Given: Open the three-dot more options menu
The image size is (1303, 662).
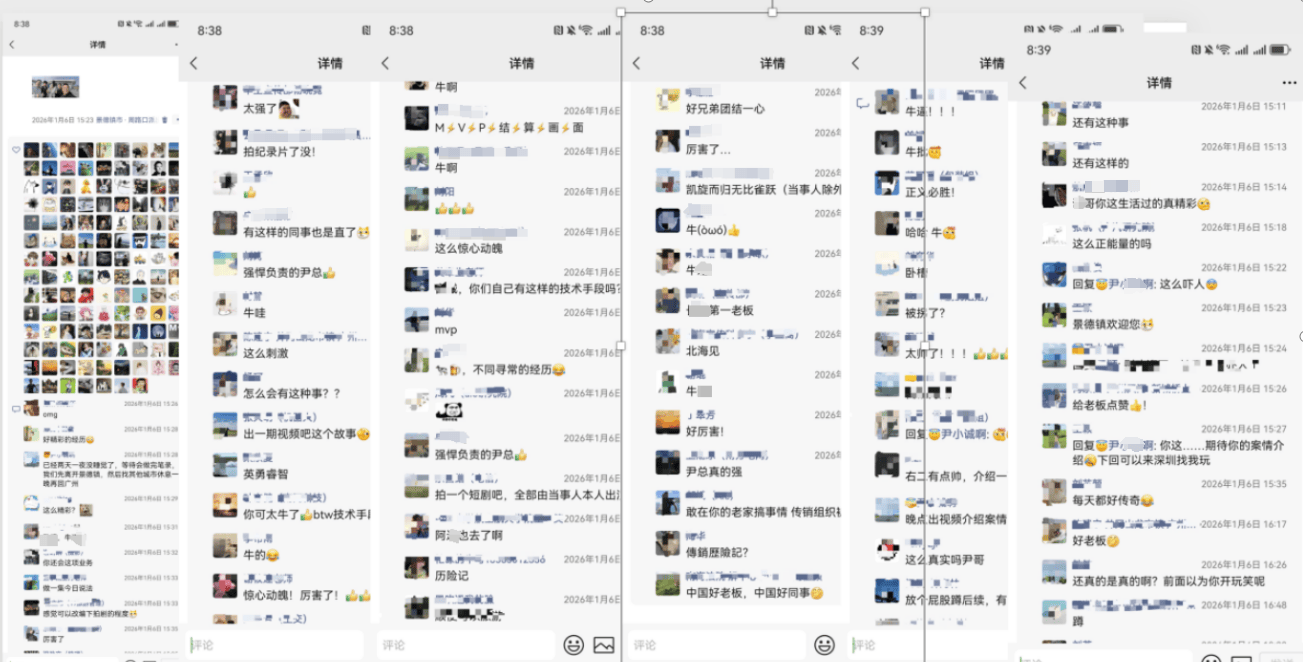Looking at the screenshot, I should (x=1288, y=83).
